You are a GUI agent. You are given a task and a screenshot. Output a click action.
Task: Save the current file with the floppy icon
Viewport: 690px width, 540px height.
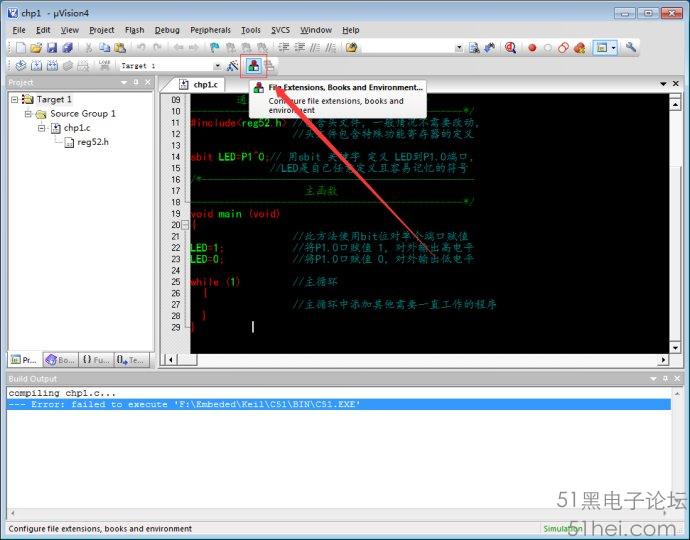pos(52,48)
